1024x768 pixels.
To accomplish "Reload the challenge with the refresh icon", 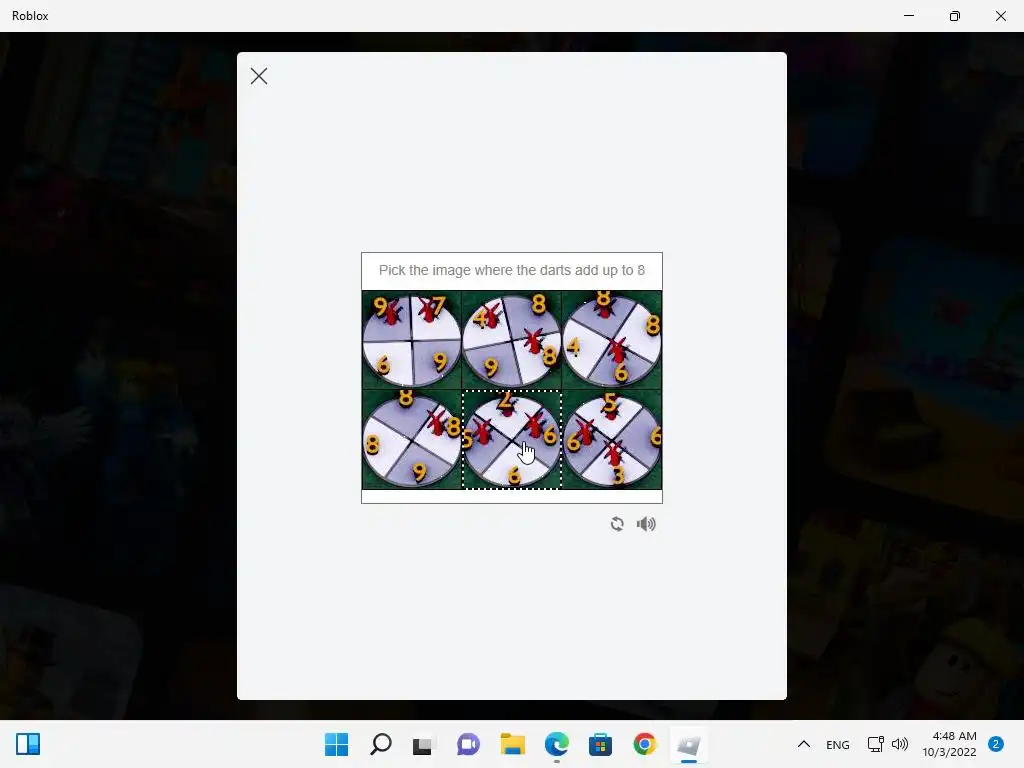I will pyautogui.click(x=617, y=524).
